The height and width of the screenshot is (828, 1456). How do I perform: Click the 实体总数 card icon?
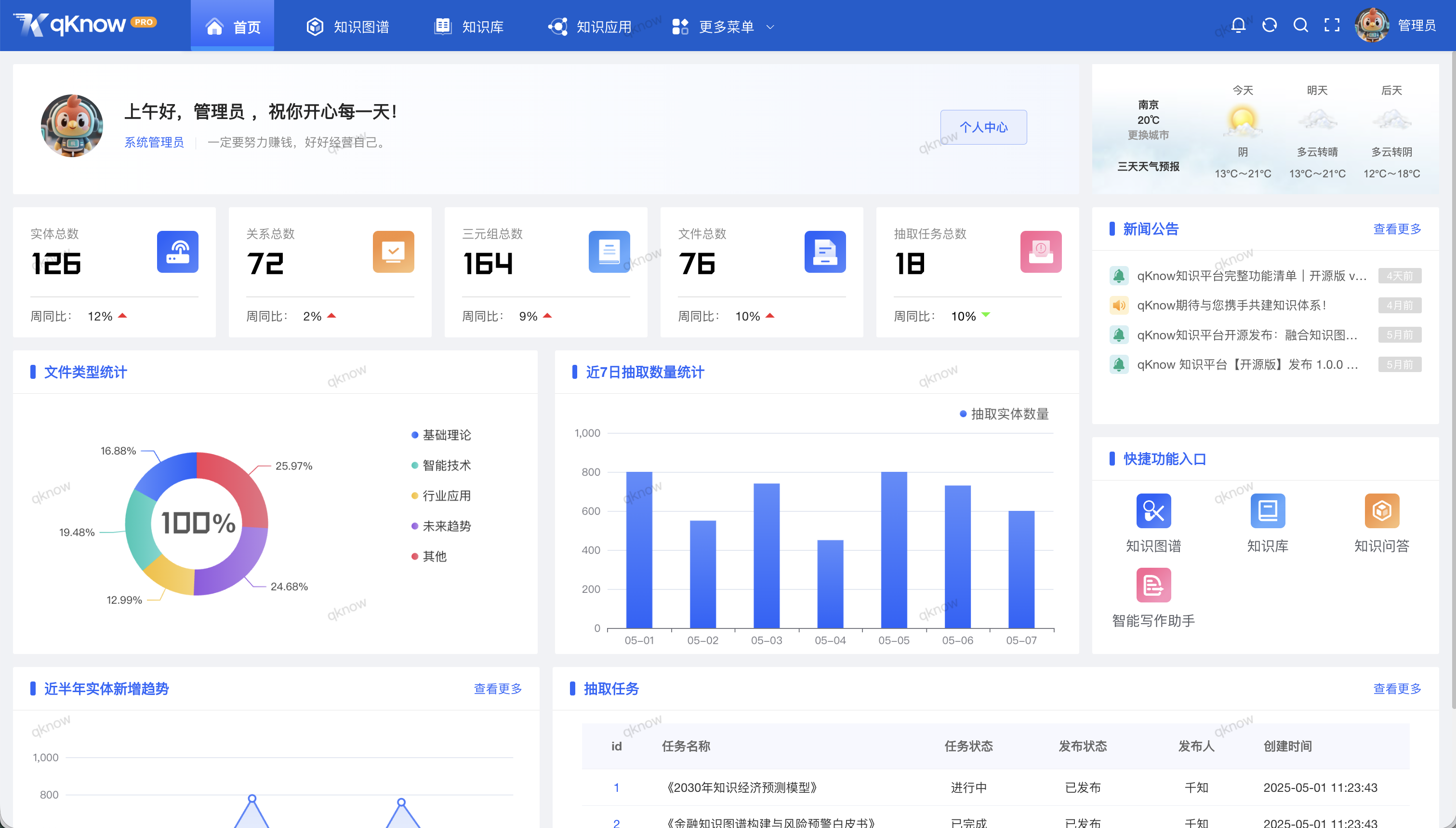178,252
